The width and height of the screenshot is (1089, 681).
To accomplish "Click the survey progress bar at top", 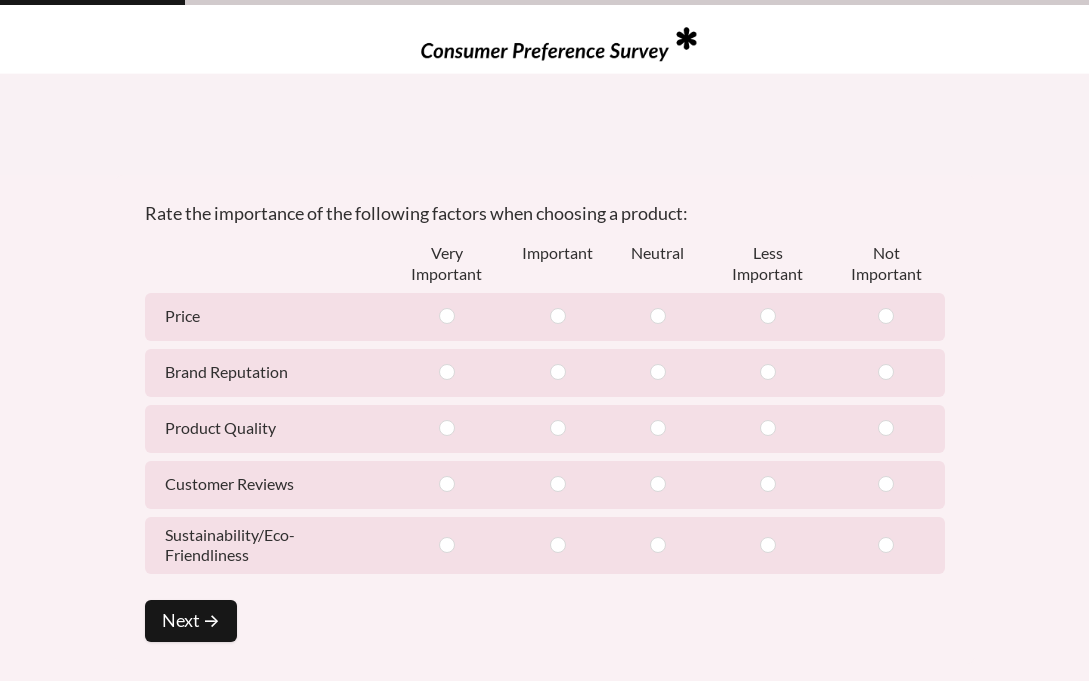I will tap(544, 2).
